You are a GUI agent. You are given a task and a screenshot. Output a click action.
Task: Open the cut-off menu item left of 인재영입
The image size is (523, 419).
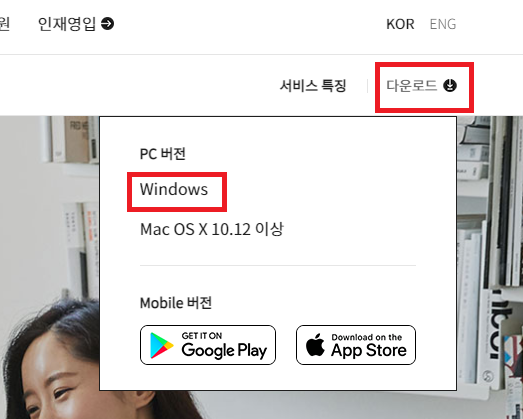tap(4, 24)
